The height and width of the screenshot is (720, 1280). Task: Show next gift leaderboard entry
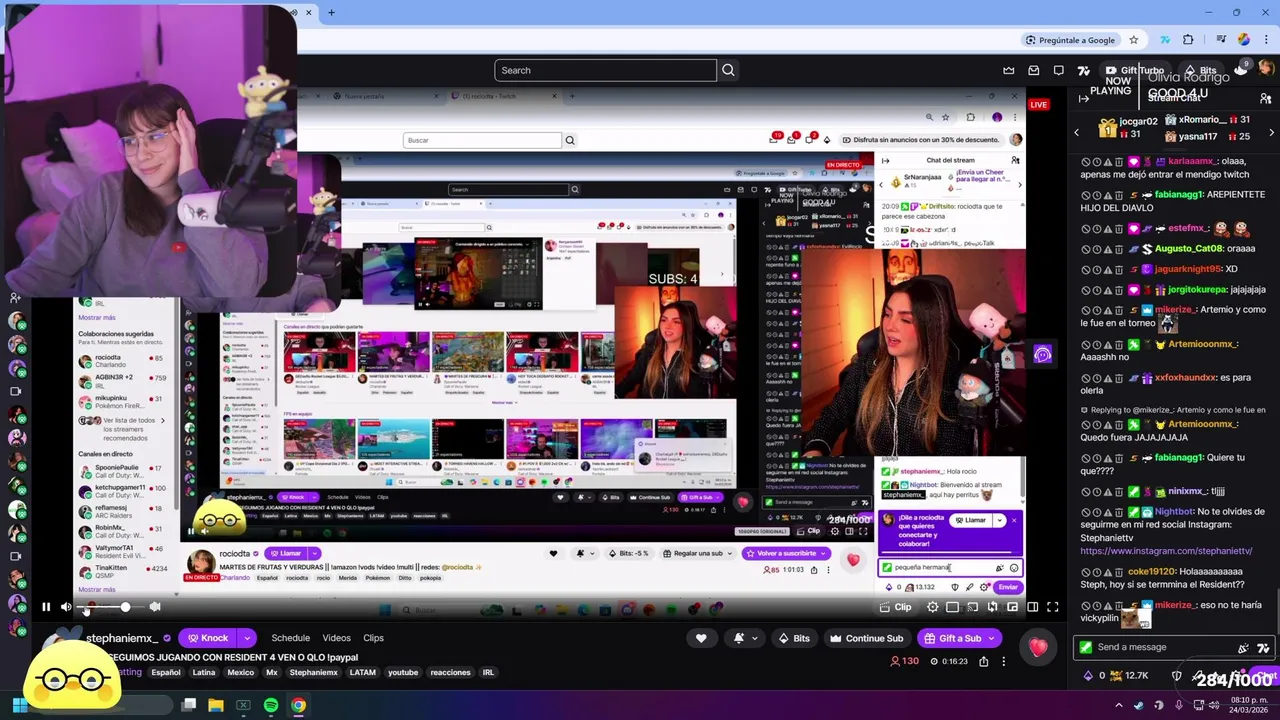[x=1270, y=132]
